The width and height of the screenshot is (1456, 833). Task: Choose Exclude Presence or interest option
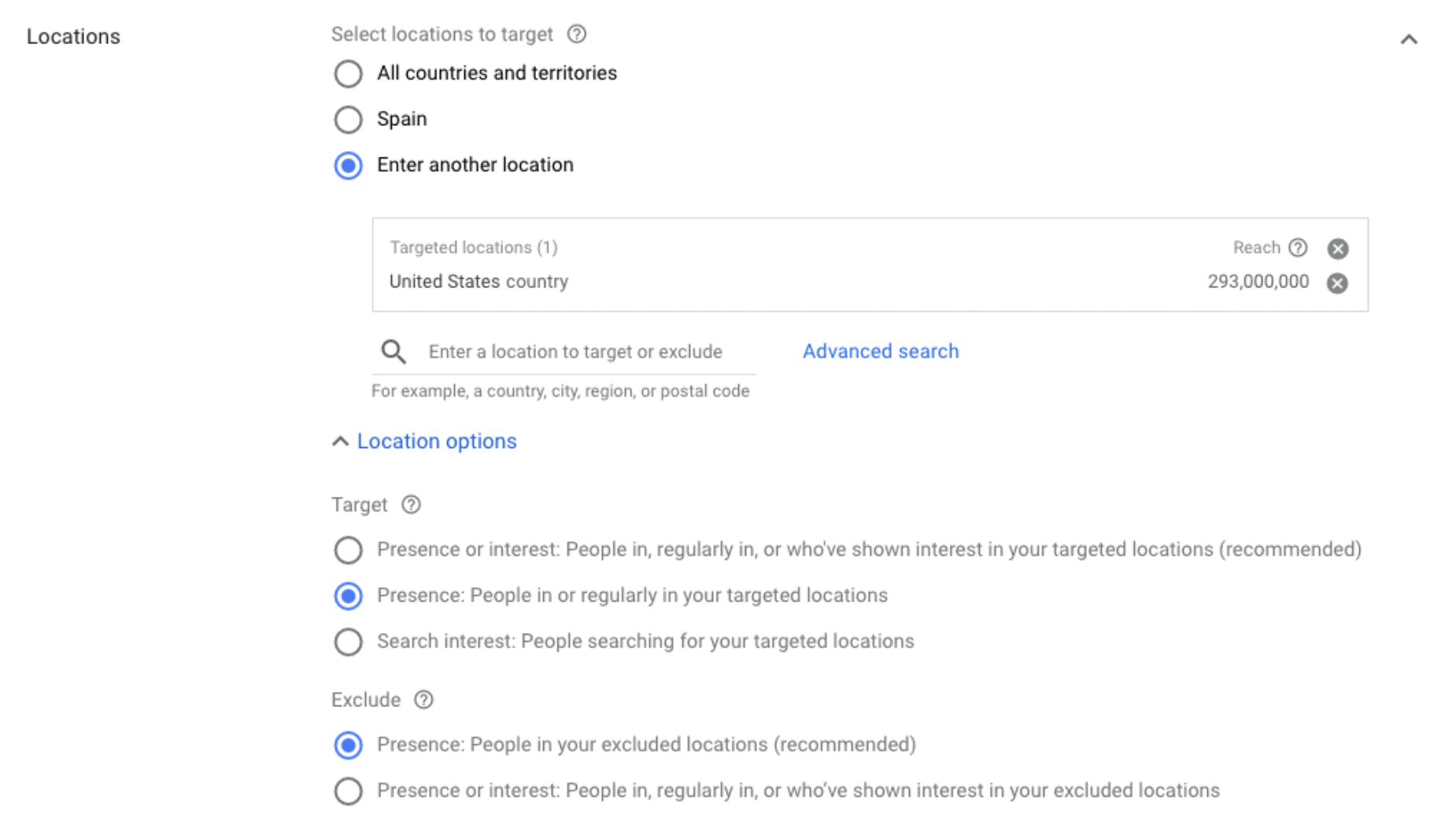point(348,790)
